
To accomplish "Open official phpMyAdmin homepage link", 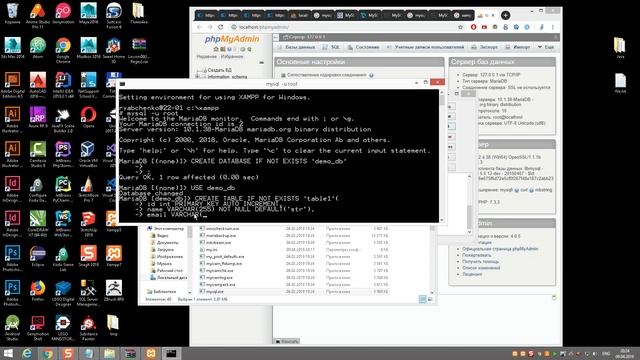I will 500,249.
